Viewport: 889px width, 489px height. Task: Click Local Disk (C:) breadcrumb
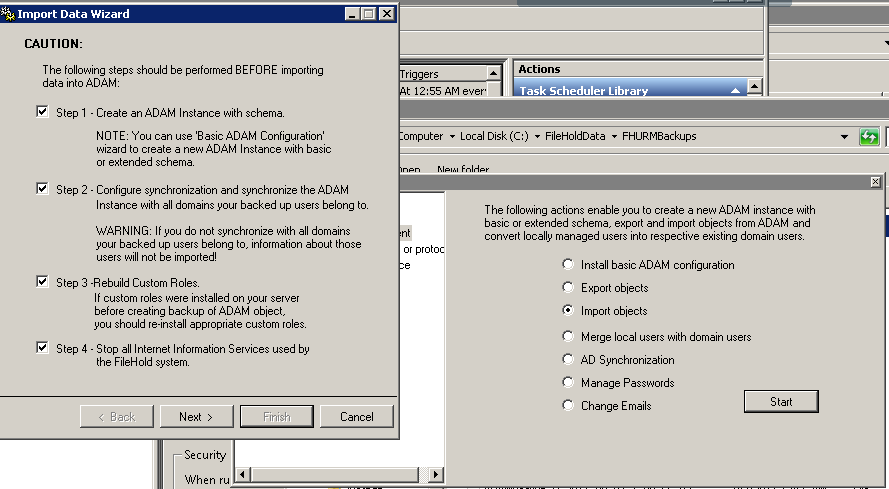[494, 136]
